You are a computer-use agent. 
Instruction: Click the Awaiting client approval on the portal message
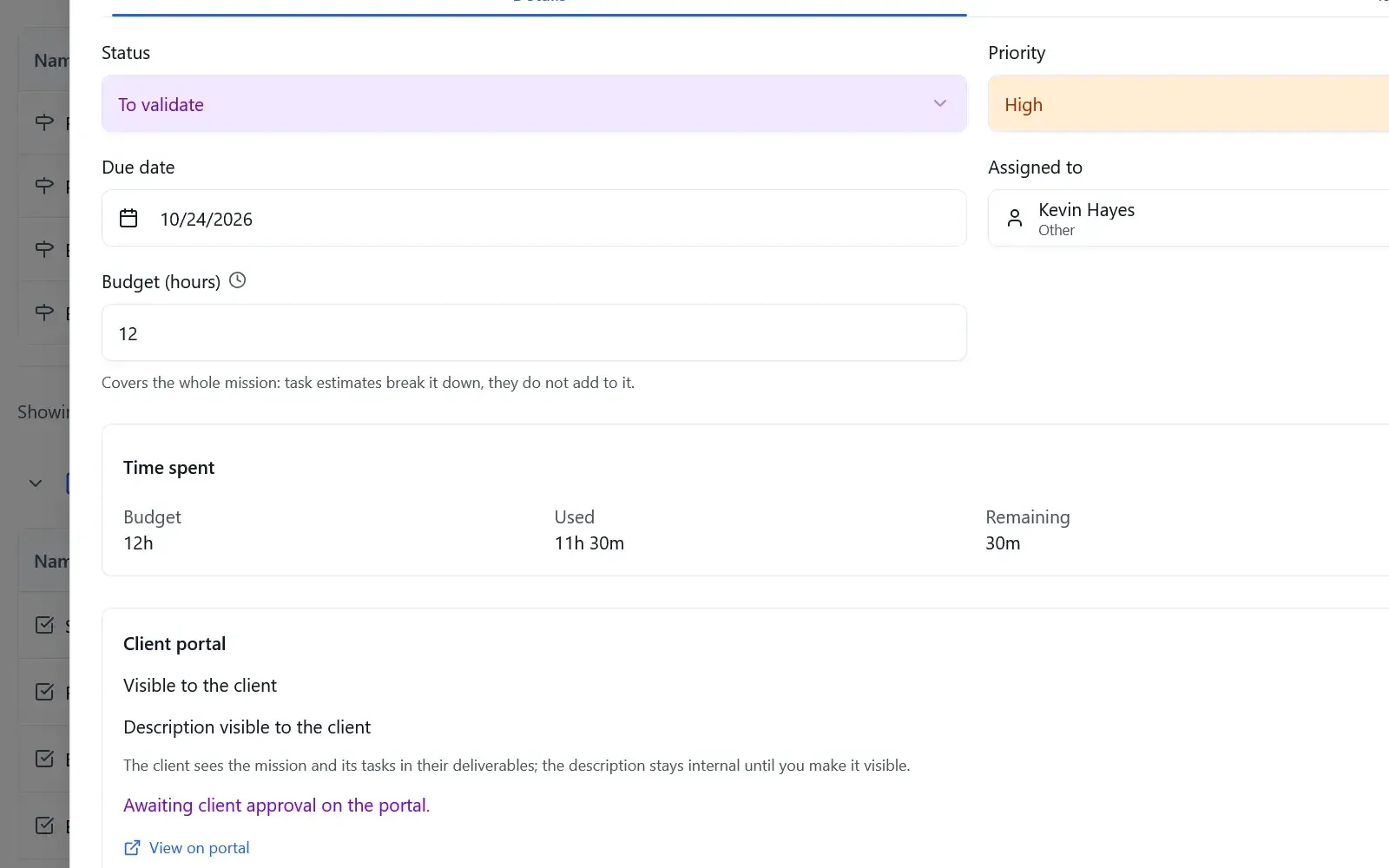tap(276, 806)
